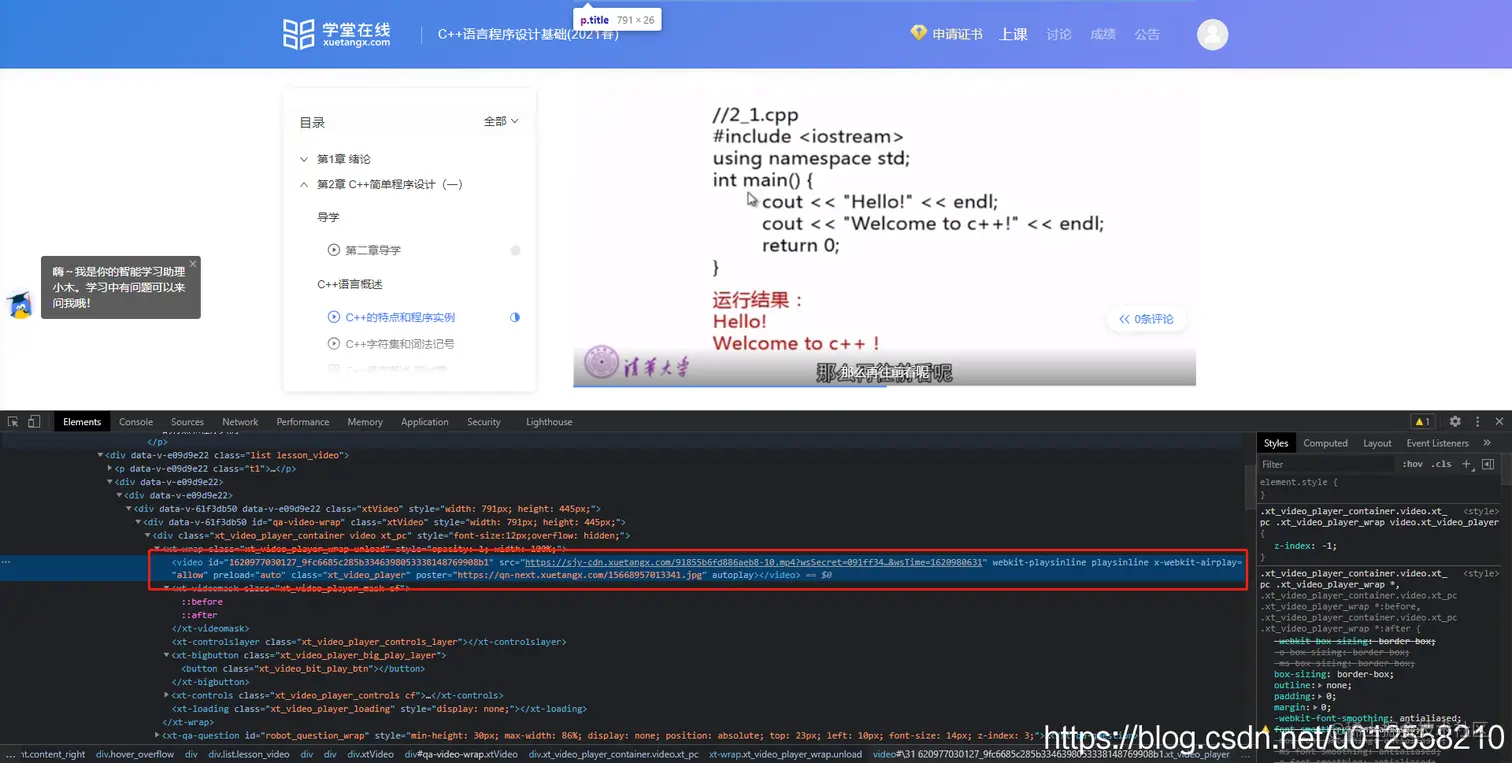Click the play icon beside 第二章导学

tap(334, 250)
